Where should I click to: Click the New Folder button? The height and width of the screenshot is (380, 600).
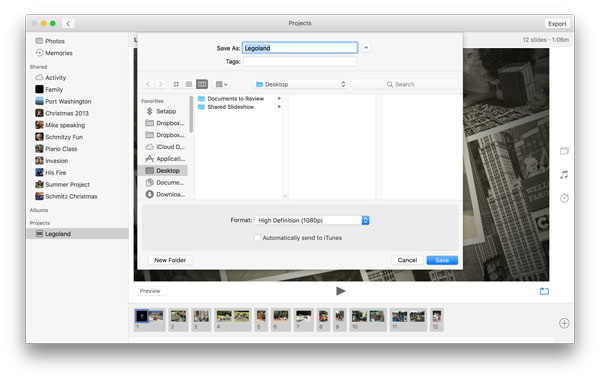pyautogui.click(x=170, y=260)
